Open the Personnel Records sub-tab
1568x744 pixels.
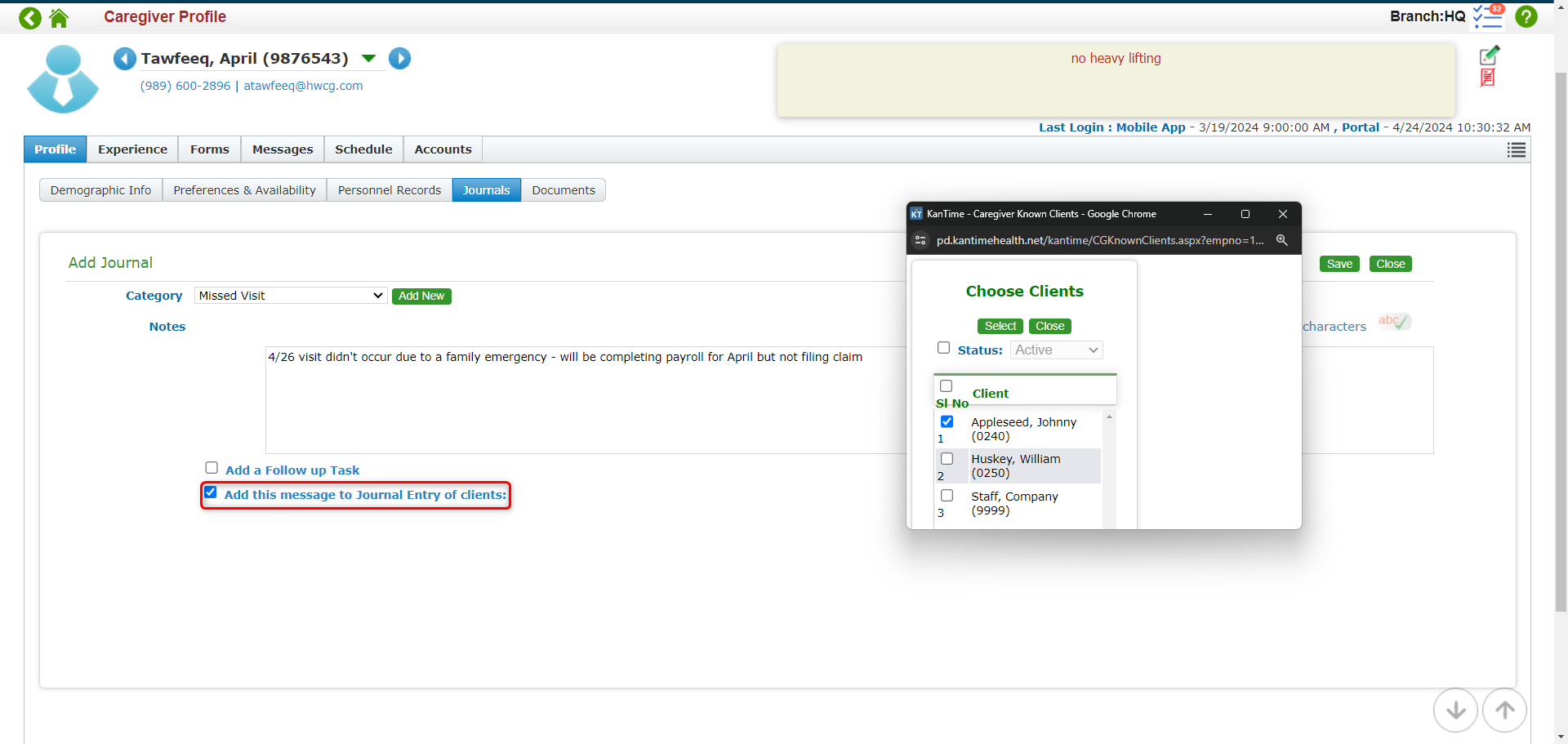(389, 190)
